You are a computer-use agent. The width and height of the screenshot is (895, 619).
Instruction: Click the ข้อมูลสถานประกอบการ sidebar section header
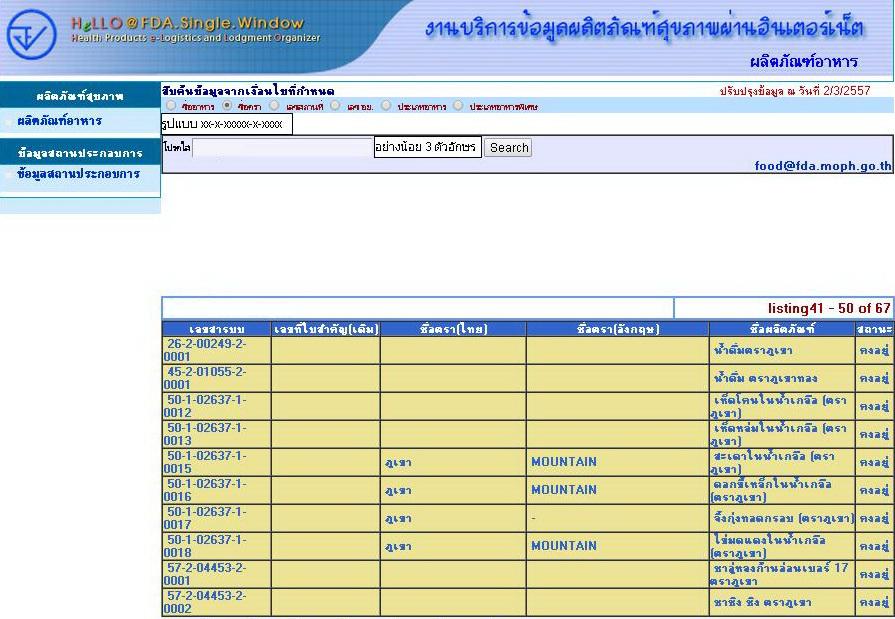[x=80, y=153]
